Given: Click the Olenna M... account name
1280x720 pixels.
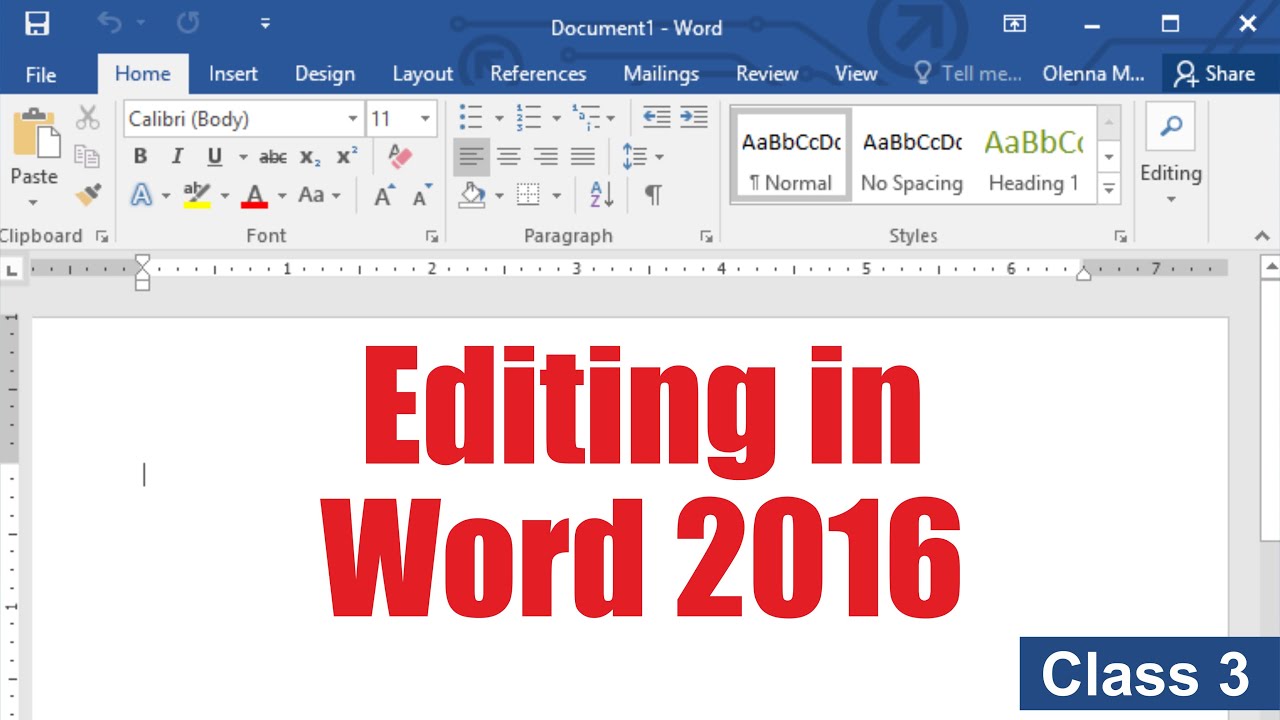Looking at the screenshot, I should click(x=1093, y=74).
